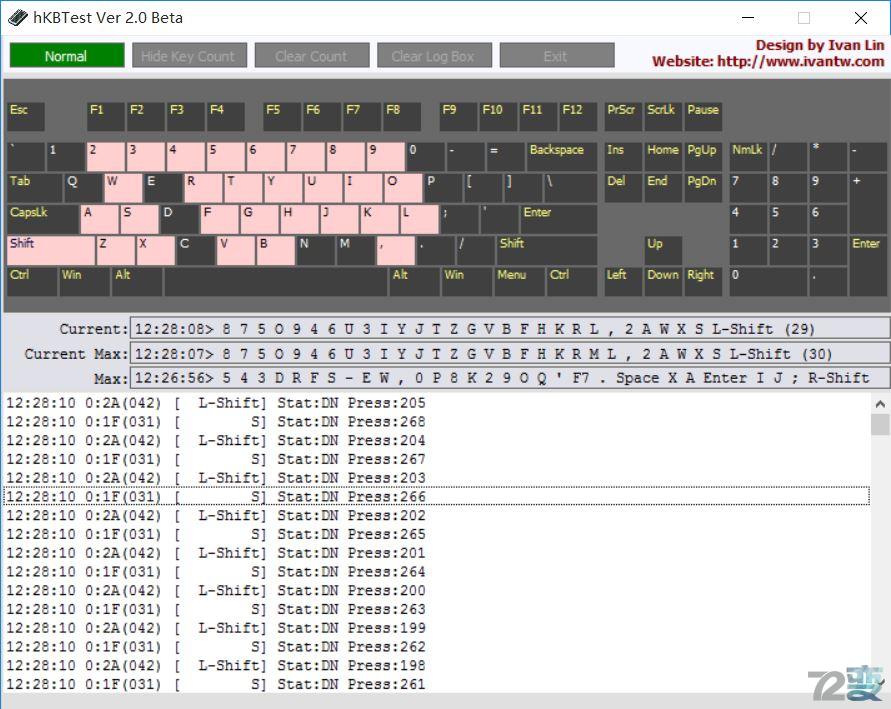Viewport: 891px width, 709px height.
Task: Click the Current keys text field
Action: (x=510, y=329)
